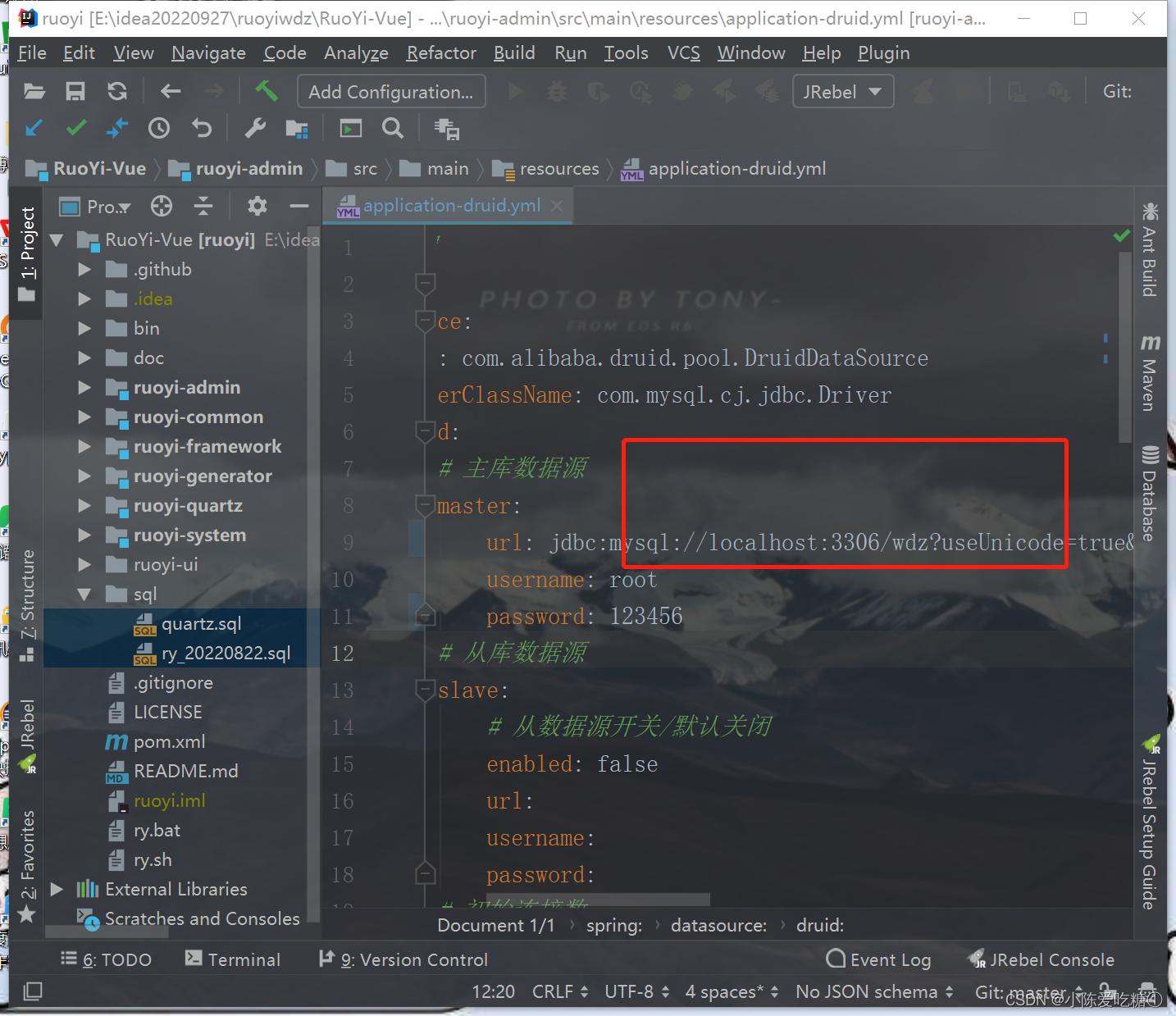Click the Commit green checkmark icon
1176x1016 pixels.
coord(76,128)
